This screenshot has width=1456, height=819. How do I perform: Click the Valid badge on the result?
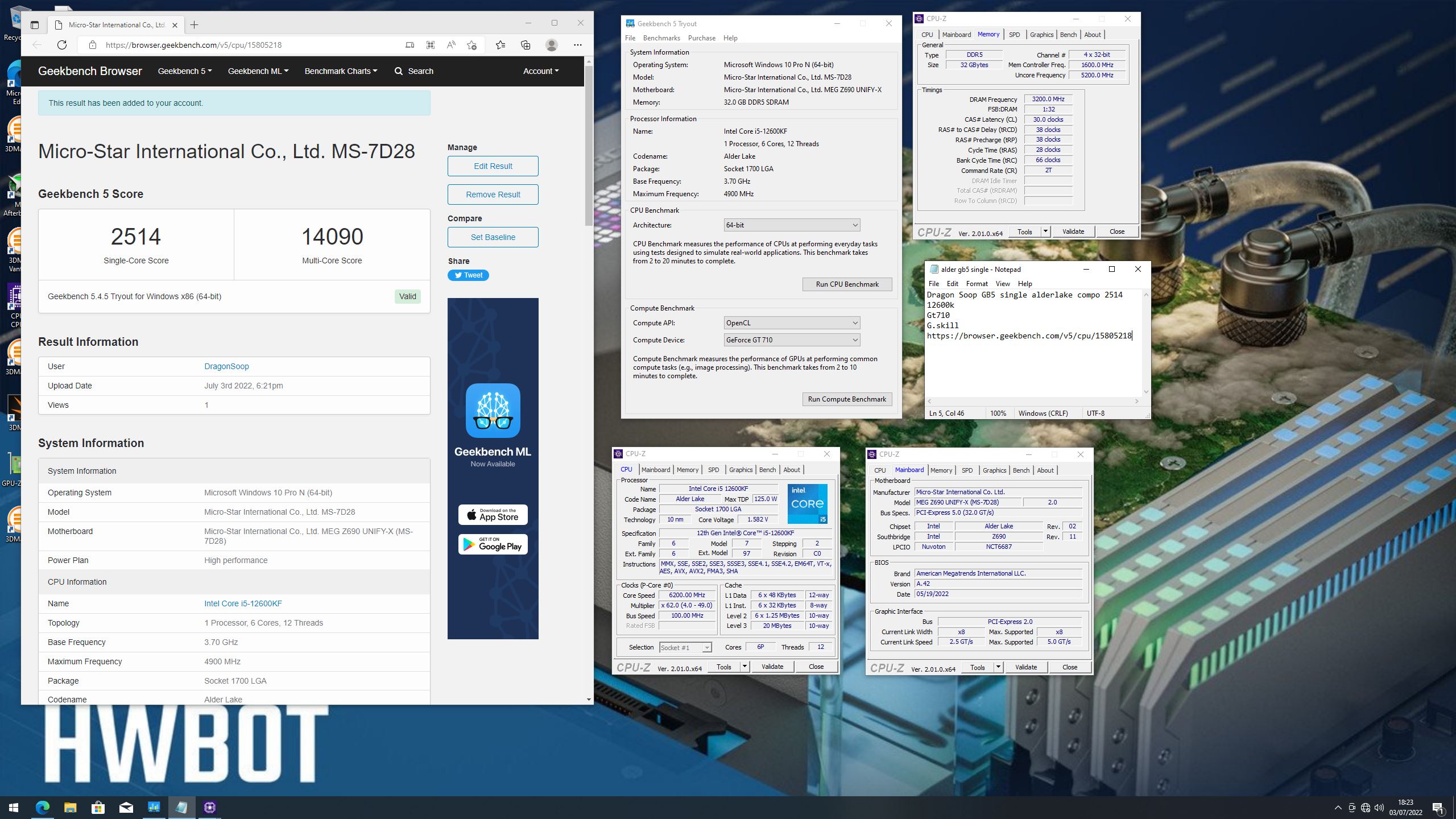[x=407, y=296]
